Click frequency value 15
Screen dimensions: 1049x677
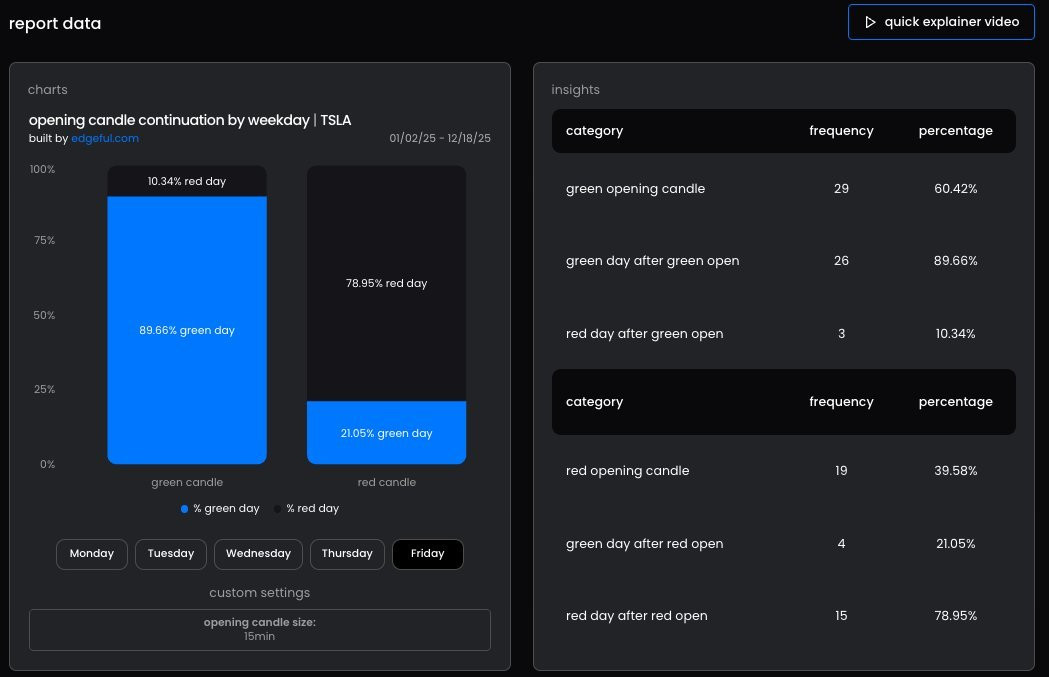(841, 615)
